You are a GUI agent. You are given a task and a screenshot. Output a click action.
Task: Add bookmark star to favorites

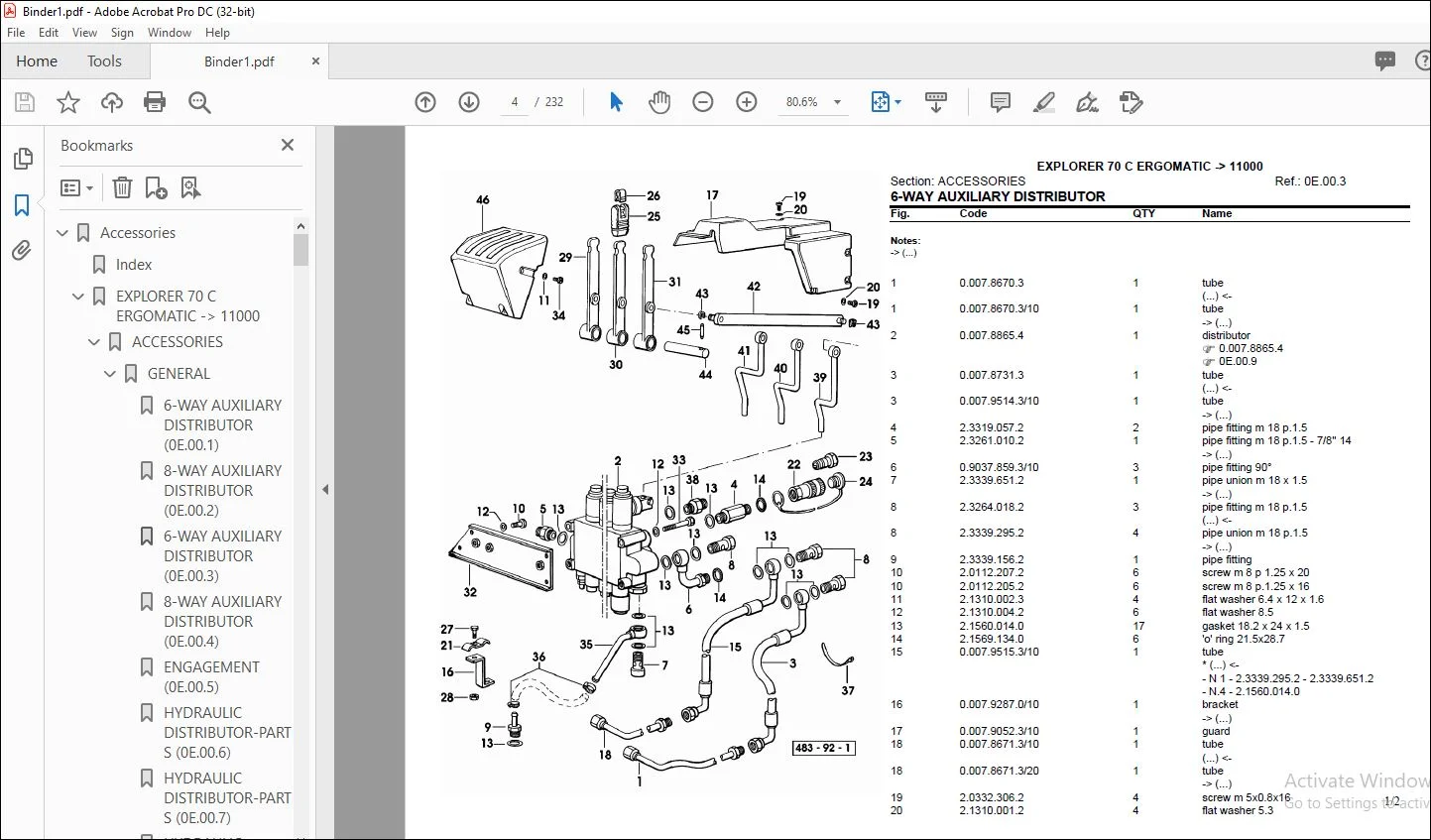click(x=68, y=102)
